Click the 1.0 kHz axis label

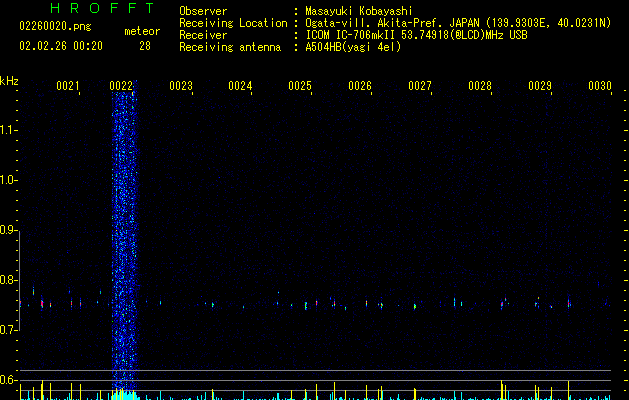coord(7,180)
